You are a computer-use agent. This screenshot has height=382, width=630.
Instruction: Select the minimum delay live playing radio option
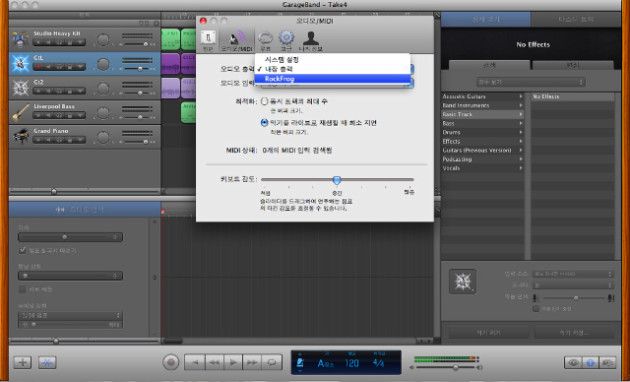(x=264, y=123)
